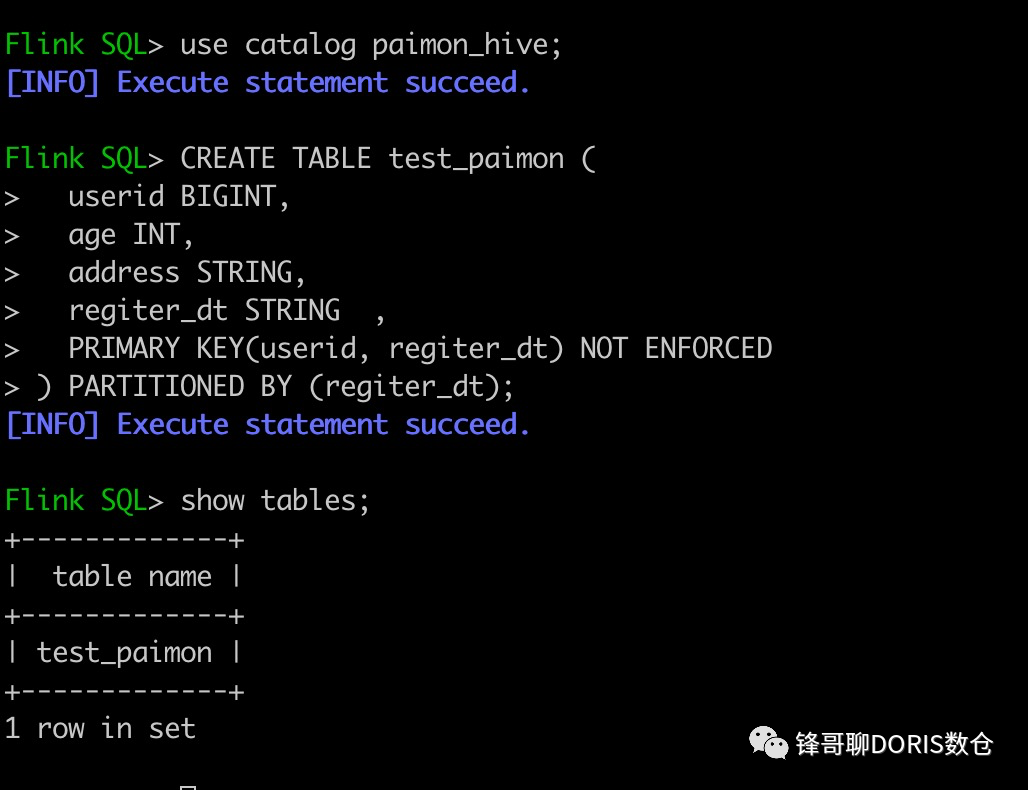Click the 'address STRING,' column definition
This screenshot has height=790, width=1028.
point(187,273)
